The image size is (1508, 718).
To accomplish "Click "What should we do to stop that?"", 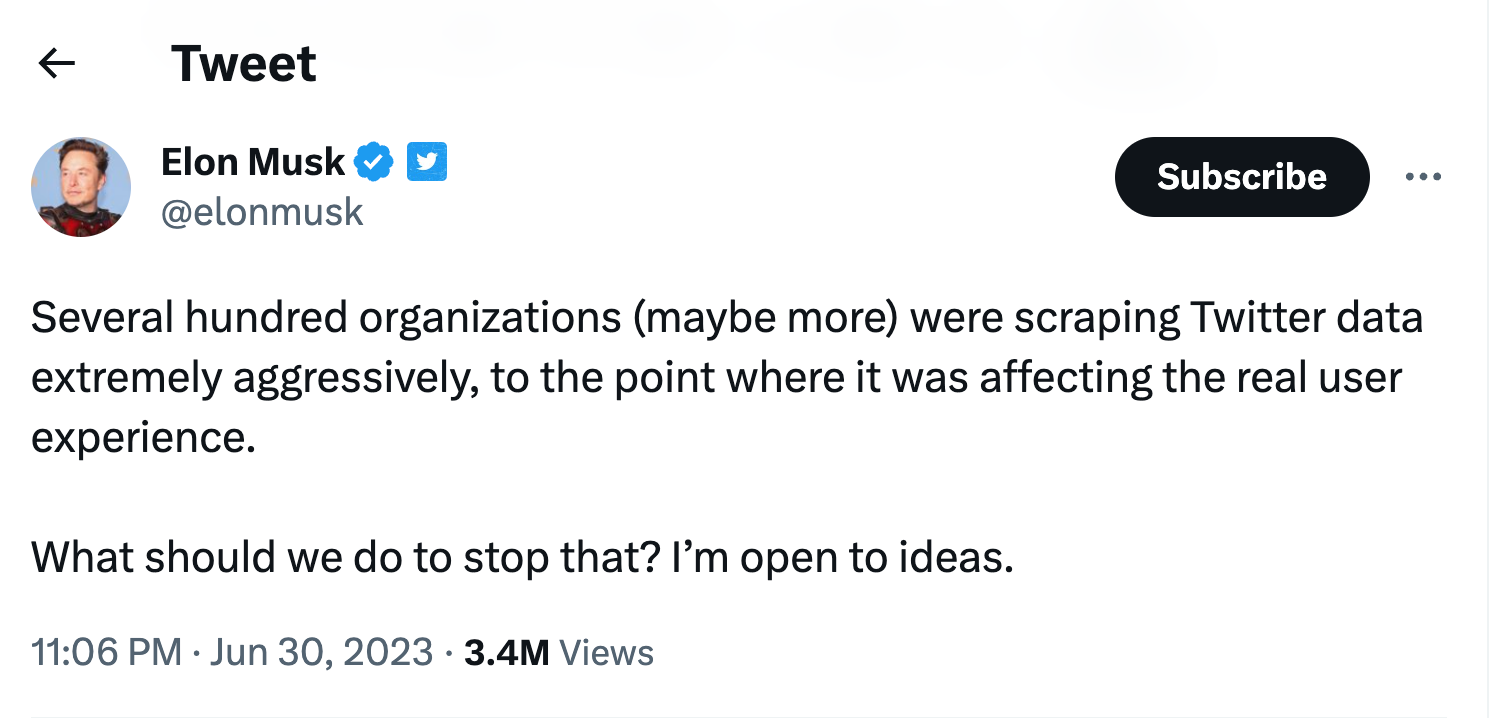I will coord(345,556).
